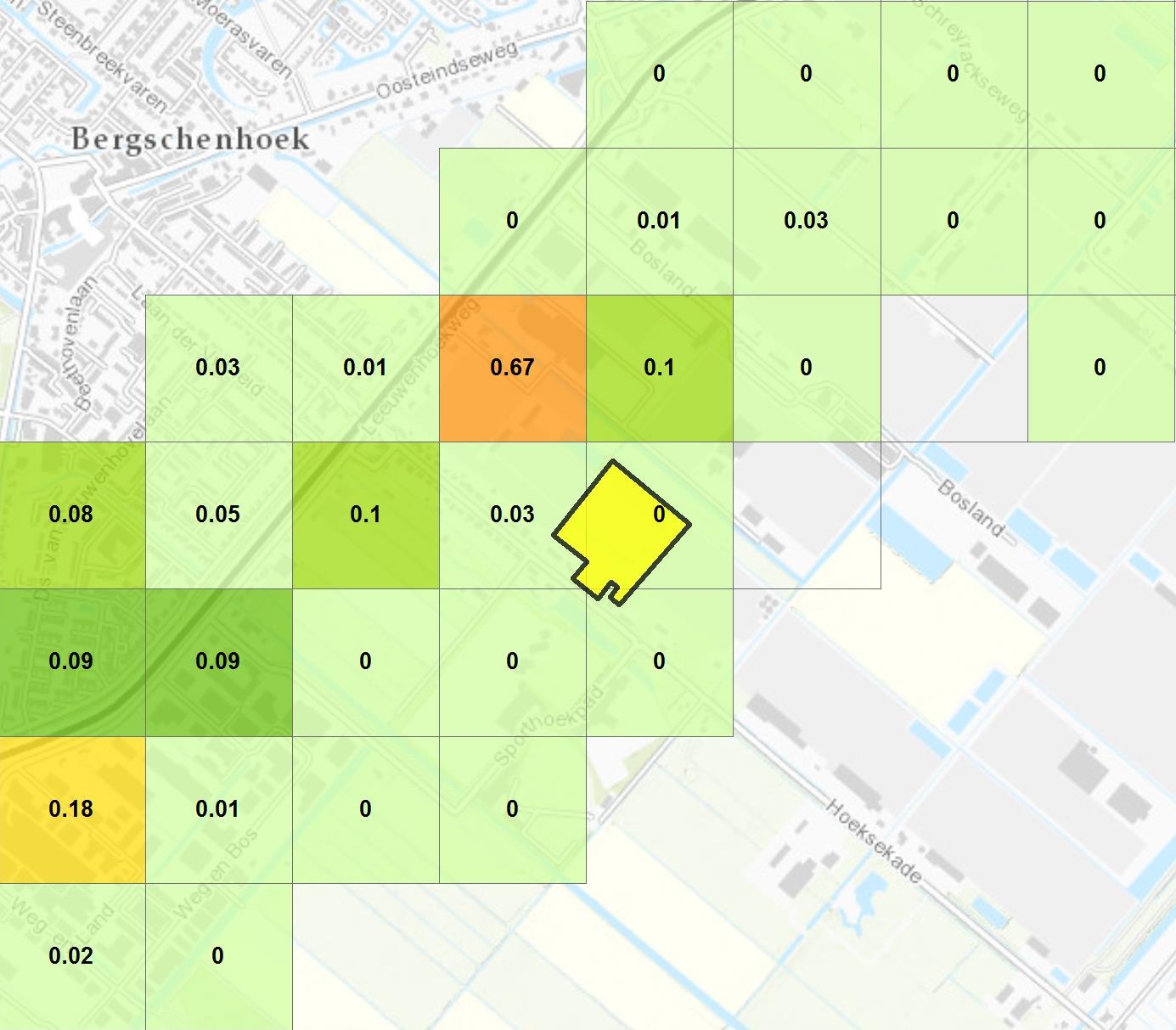The width and height of the screenshot is (1176, 1030).
Task: Select the Hoeksekade road label
Action: click(x=874, y=841)
